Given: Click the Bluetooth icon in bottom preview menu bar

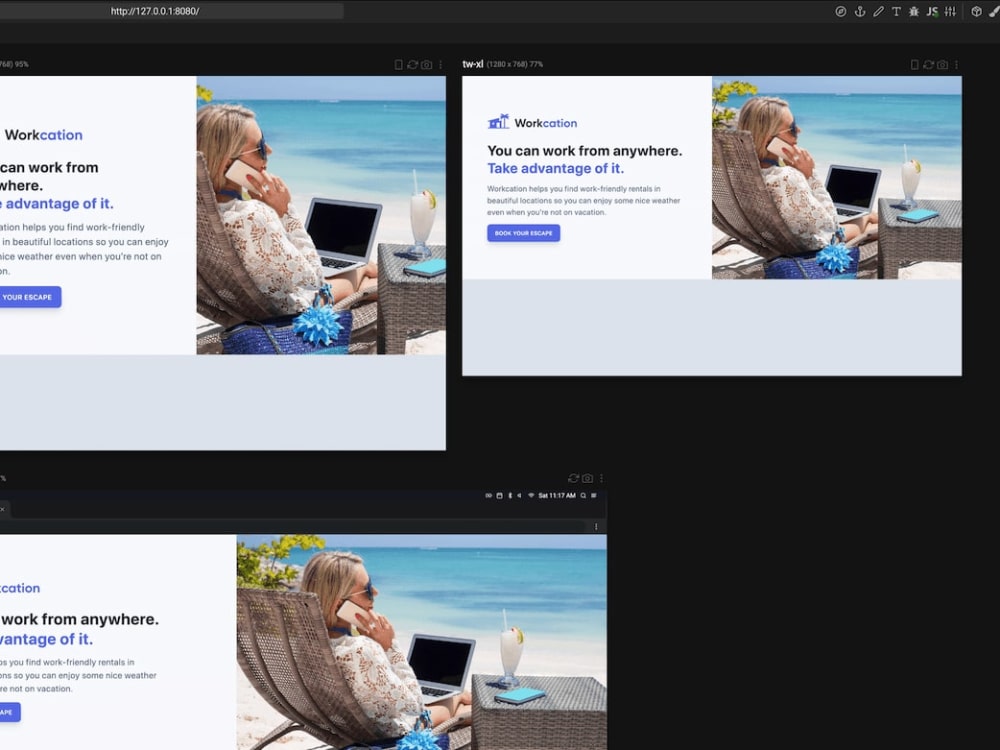Looking at the screenshot, I should click(510, 496).
